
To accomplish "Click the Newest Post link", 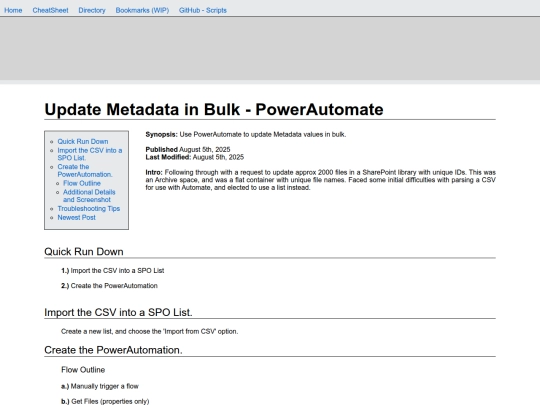I will [76, 218].
